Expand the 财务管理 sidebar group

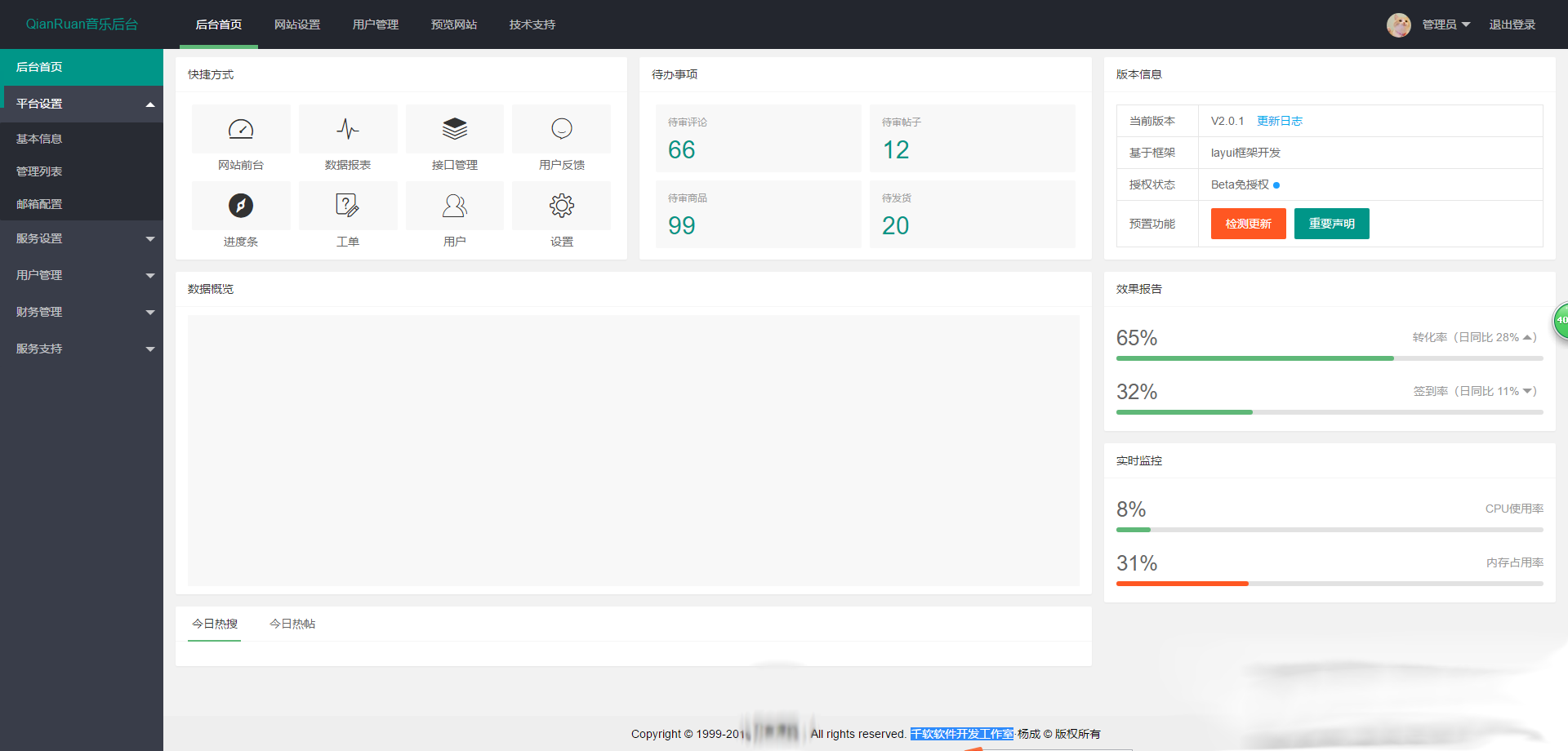pos(82,312)
